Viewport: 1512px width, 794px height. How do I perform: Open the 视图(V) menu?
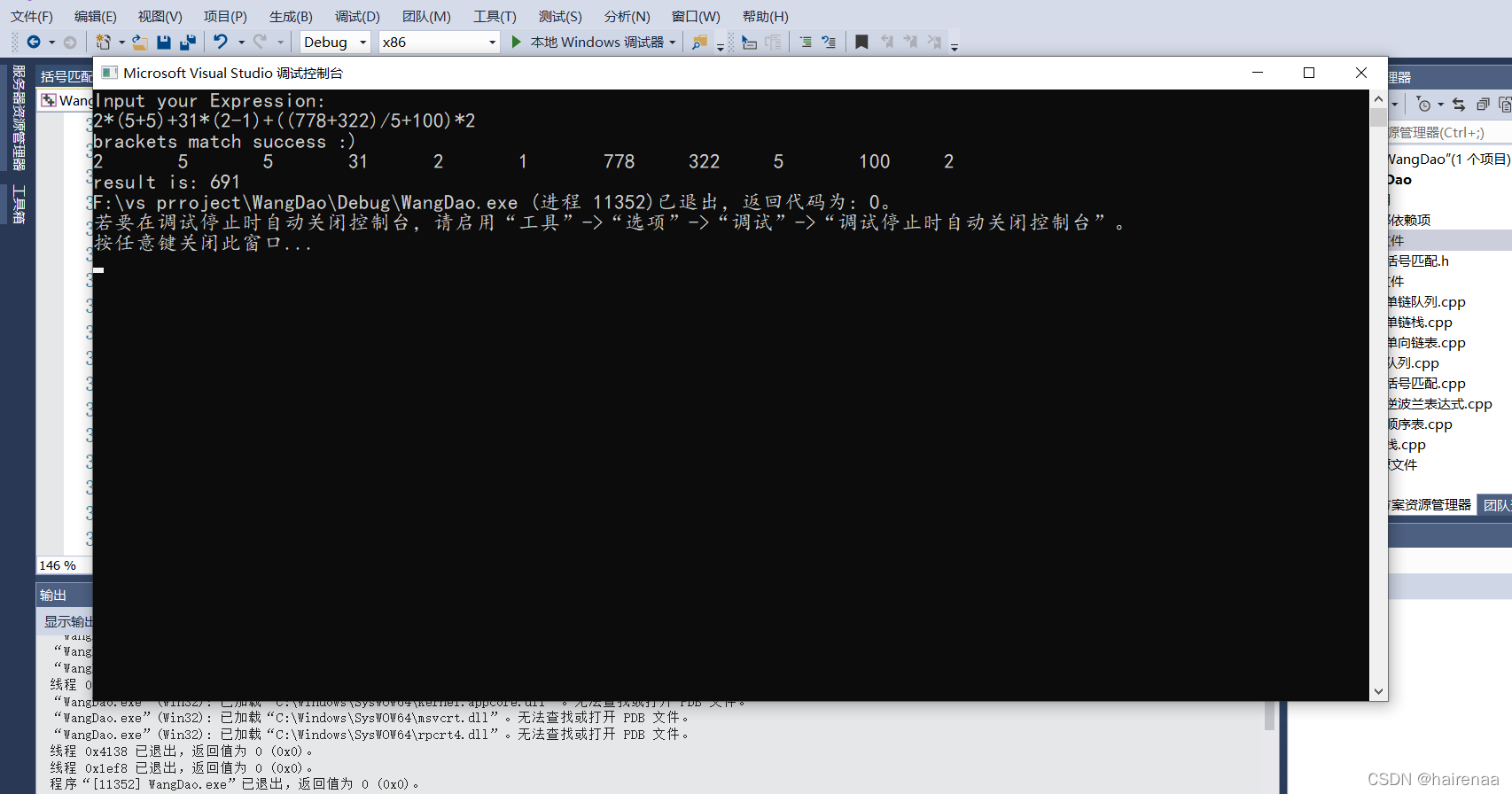(x=160, y=16)
